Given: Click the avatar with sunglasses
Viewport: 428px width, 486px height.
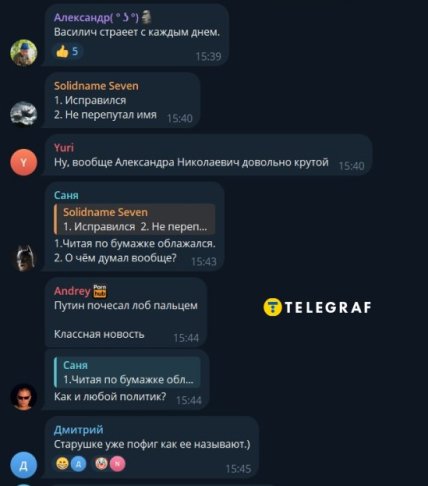Looking at the screenshot, I should coord(24,397).
